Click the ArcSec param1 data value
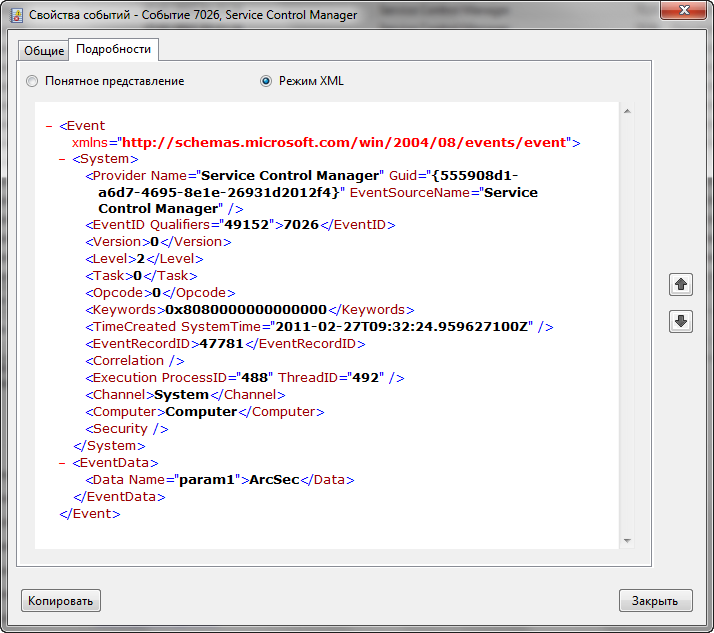Image resolution: width=714 pixels, height=633 pixels. (x=275, y=480)
